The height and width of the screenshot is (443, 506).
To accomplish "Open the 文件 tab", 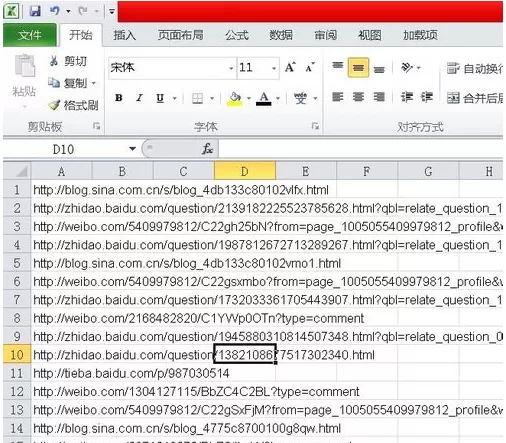I will tap(30, 35).
